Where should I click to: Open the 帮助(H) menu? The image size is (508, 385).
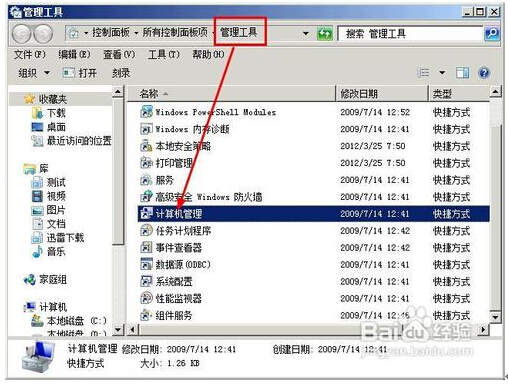coord(208,54)
